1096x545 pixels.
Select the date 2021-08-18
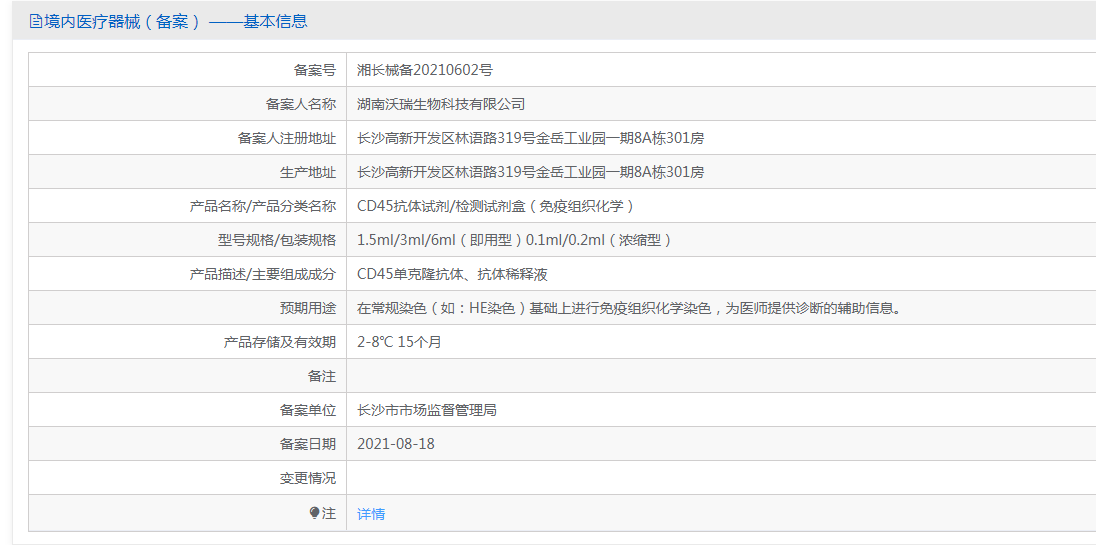(396, 444)
